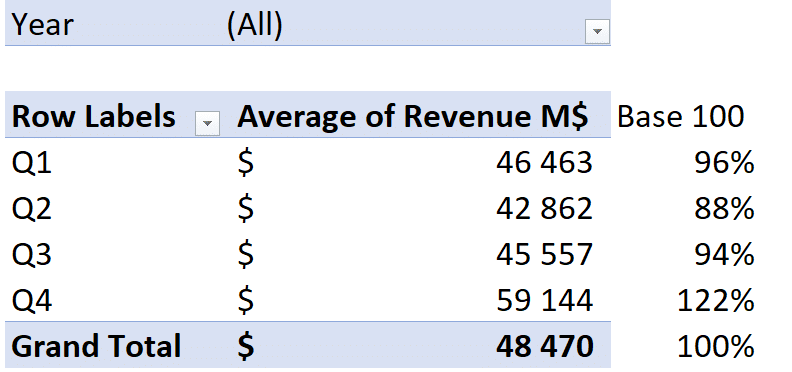Image resolution: width=792 pixels, height=372 pixels.
Task: Click the Q1 revenue value 46 463
Action: coord(544,163)
